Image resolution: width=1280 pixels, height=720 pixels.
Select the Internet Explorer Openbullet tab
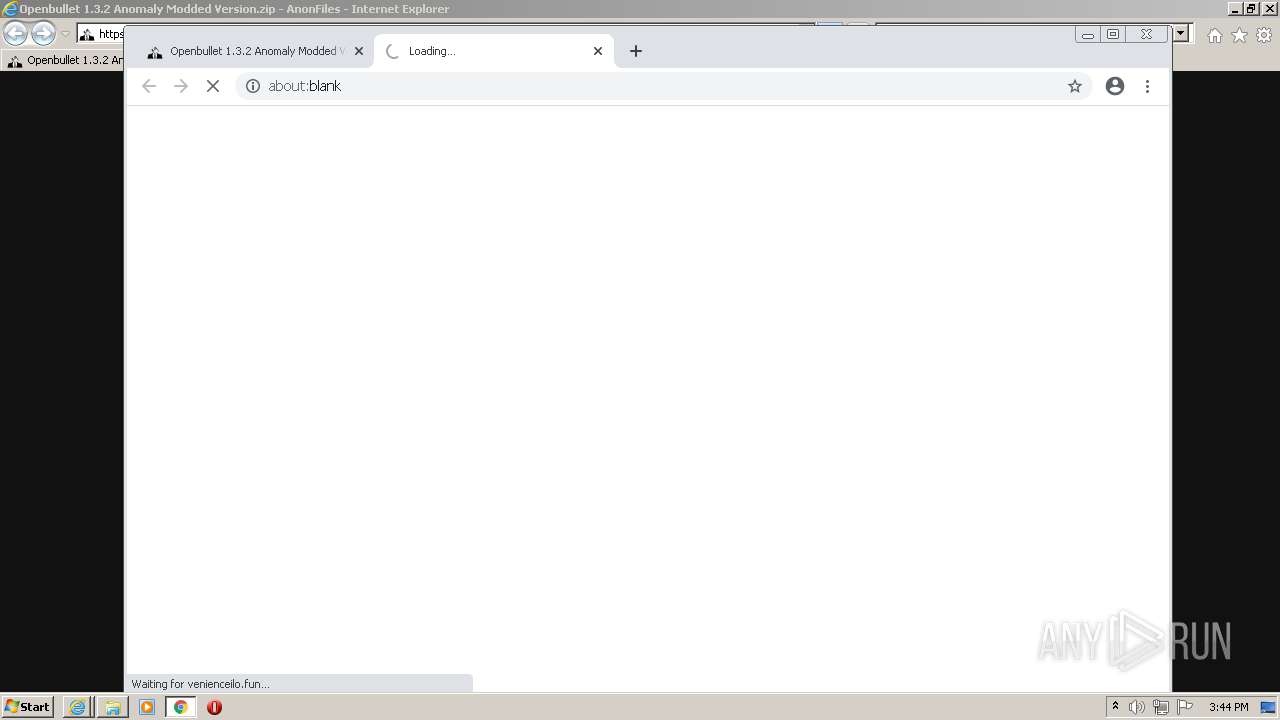coord(64,60)
